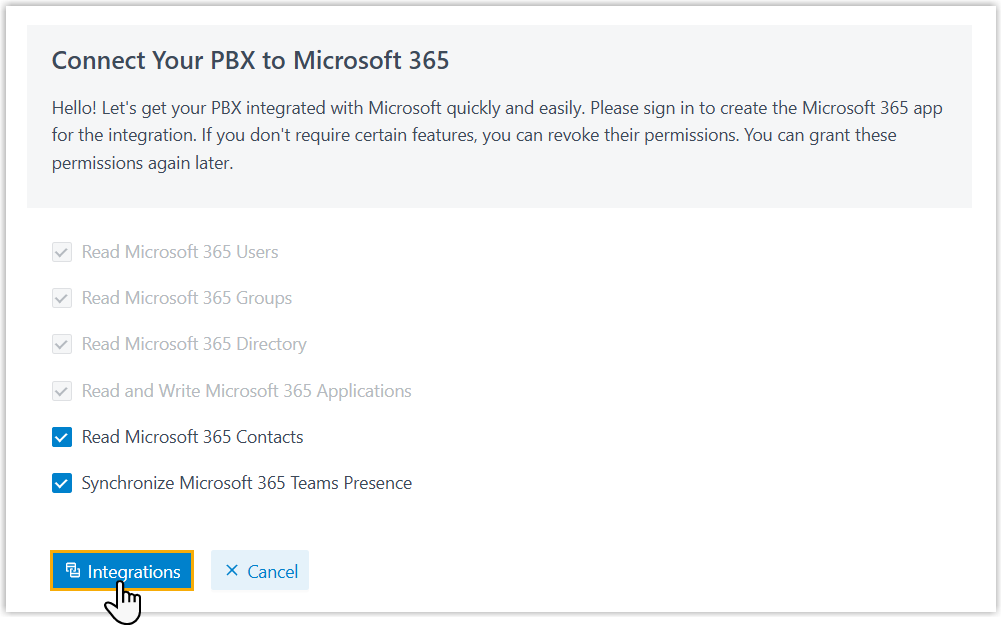
Task: Click the "Connect Your PBX to Microsoft 365" heading
Action: [250, 61]
